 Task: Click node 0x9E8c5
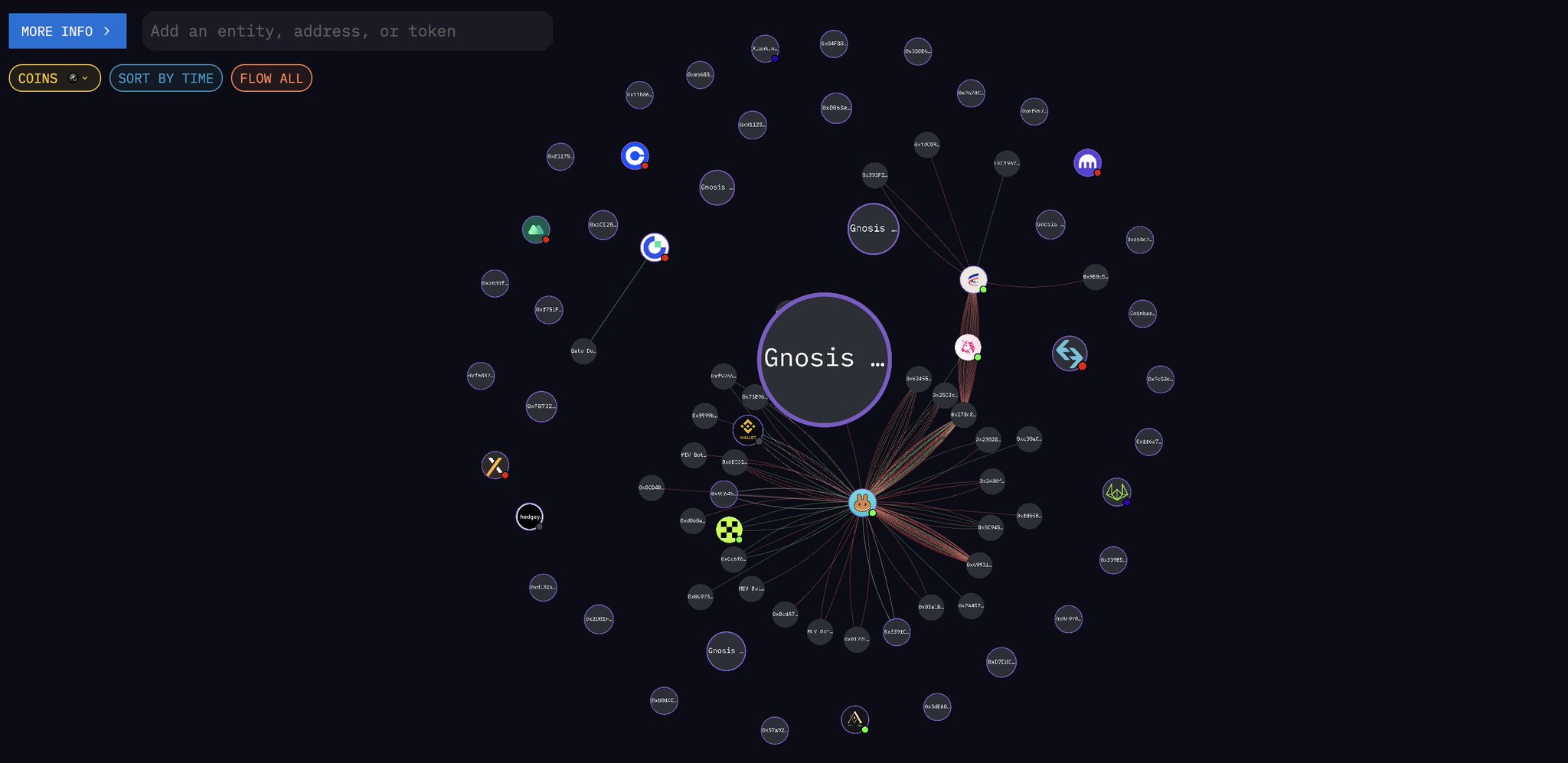pos(1096,277)
